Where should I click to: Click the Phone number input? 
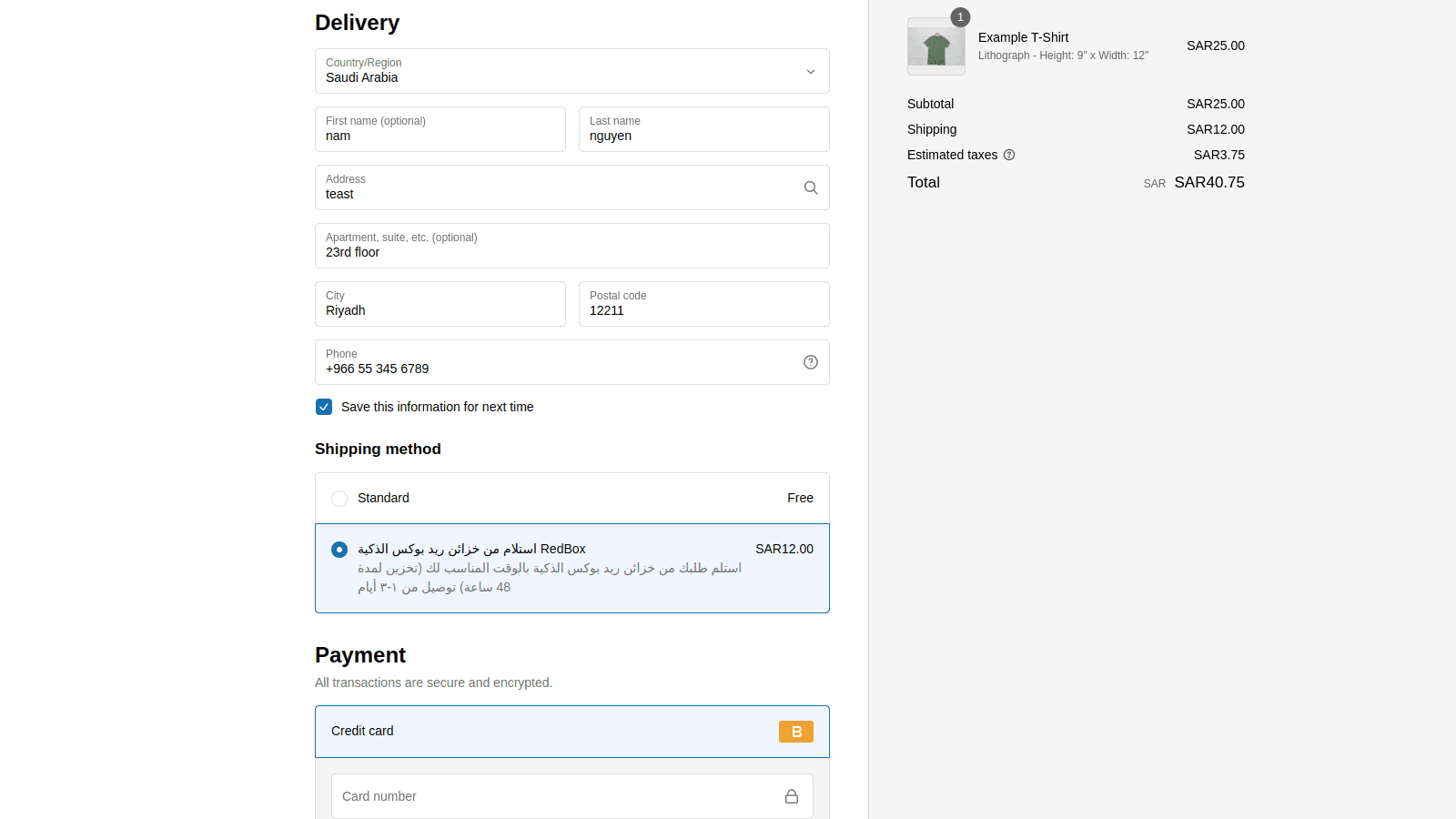pos(546,368)
